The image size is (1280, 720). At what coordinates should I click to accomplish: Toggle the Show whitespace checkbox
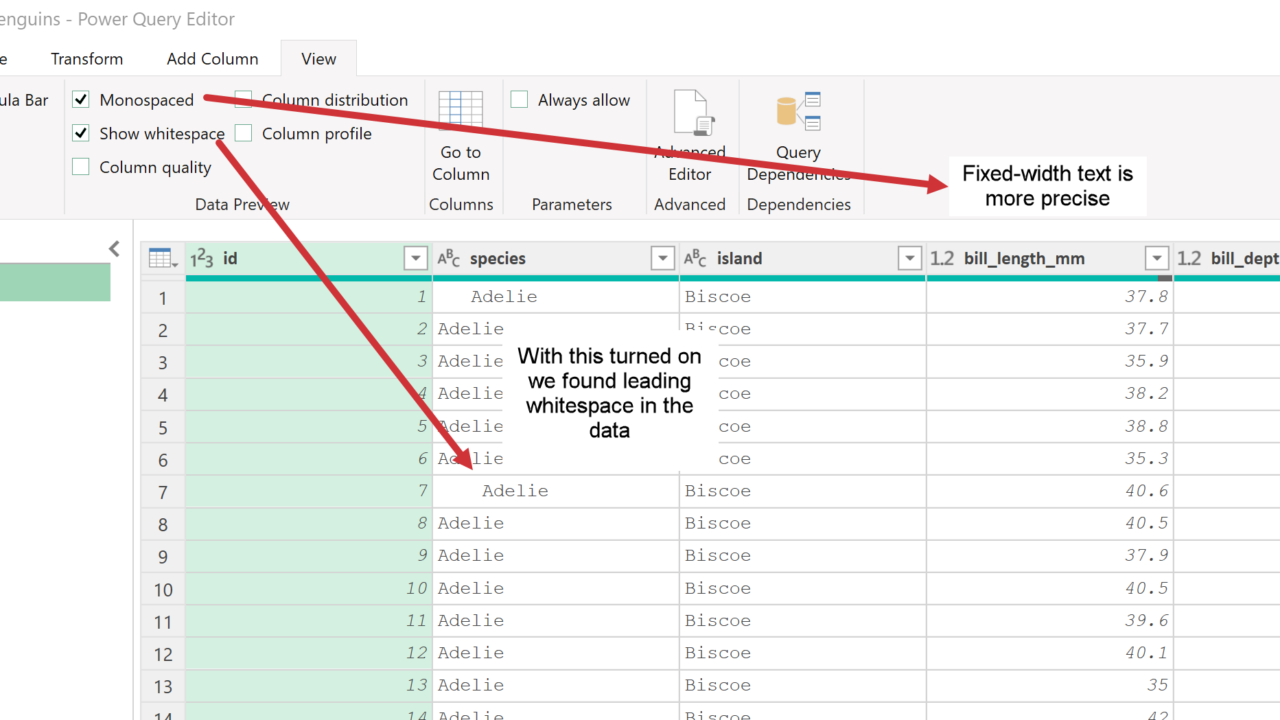[x=81, y=133]
